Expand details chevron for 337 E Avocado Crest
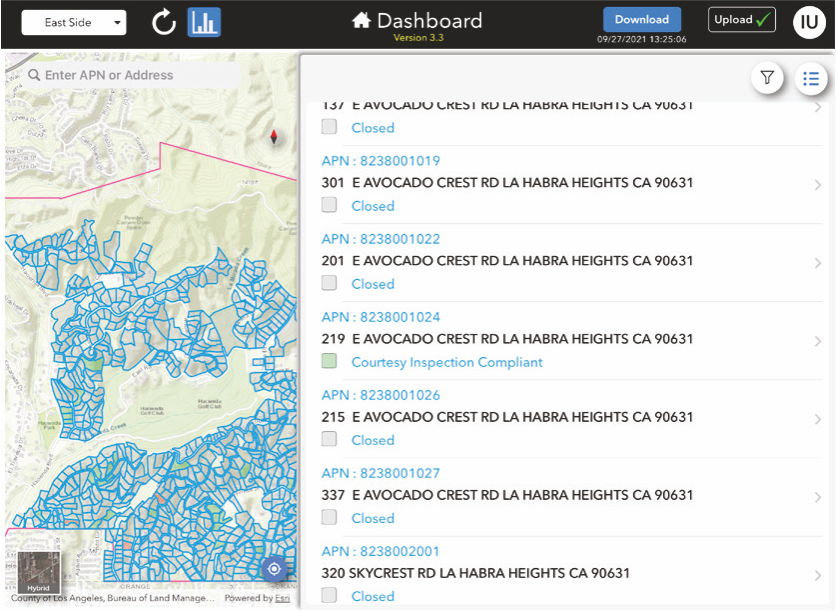836x611 pixels. 817,497
